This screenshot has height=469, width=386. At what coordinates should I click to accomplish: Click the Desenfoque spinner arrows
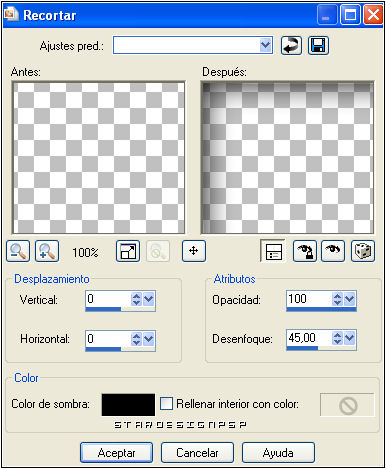pyautogui.click(x=338, y=338)
